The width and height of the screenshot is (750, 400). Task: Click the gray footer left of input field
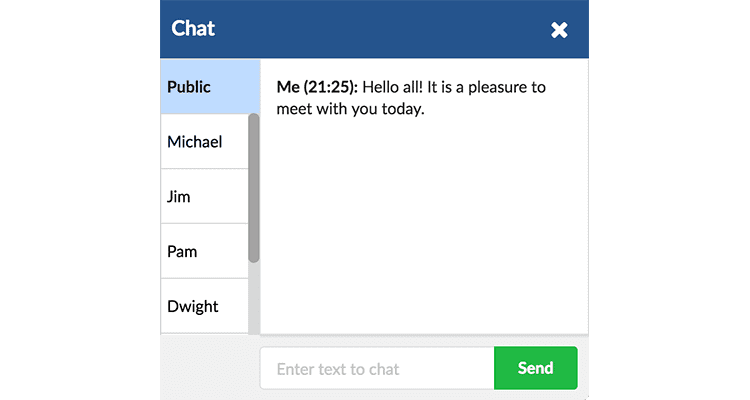coord(209,368)
